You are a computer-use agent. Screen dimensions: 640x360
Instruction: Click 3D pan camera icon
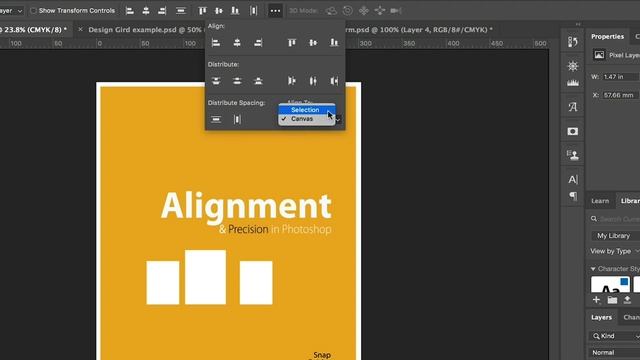(x=364, y=11)
